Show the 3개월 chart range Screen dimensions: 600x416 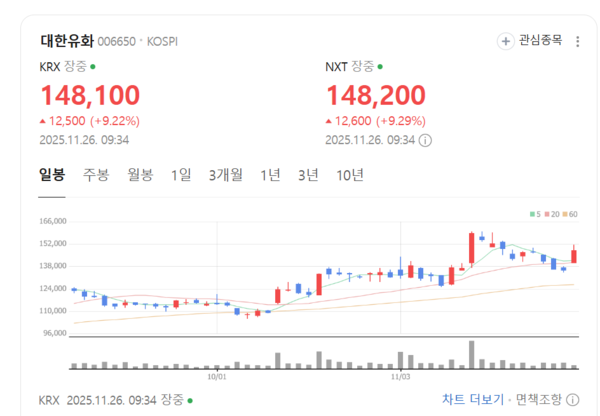pos(226,175)
